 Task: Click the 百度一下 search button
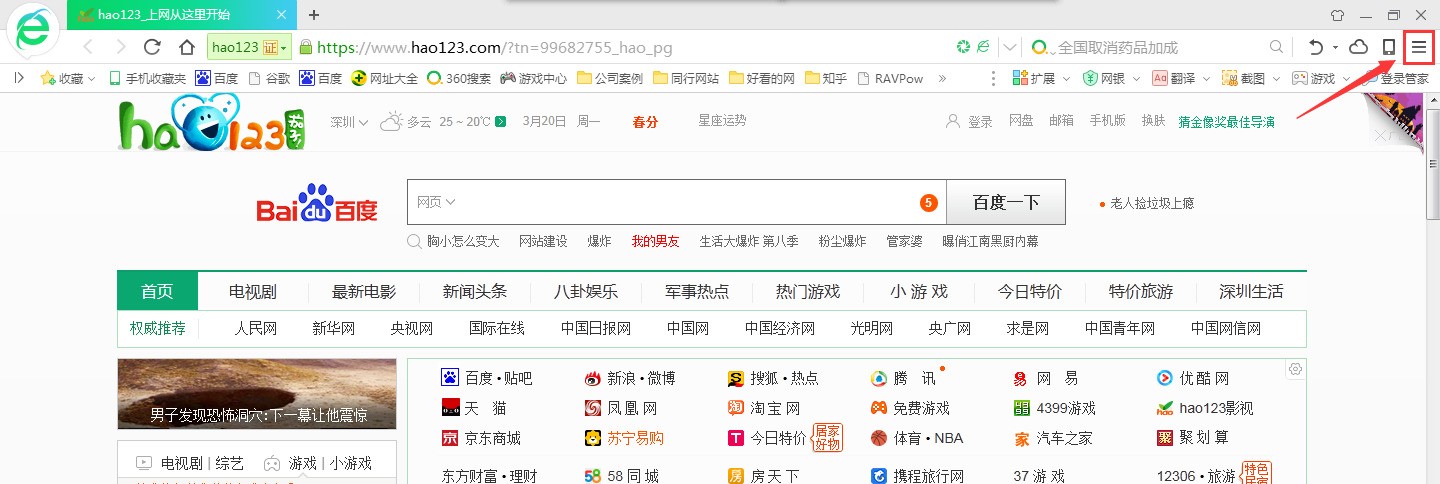[x=1006, y=203]
